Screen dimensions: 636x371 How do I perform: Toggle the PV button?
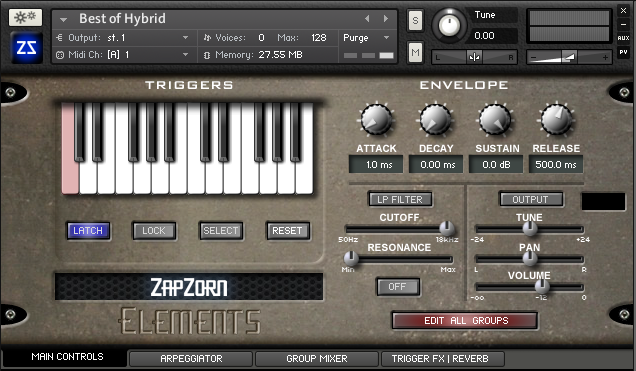(623, 52)
